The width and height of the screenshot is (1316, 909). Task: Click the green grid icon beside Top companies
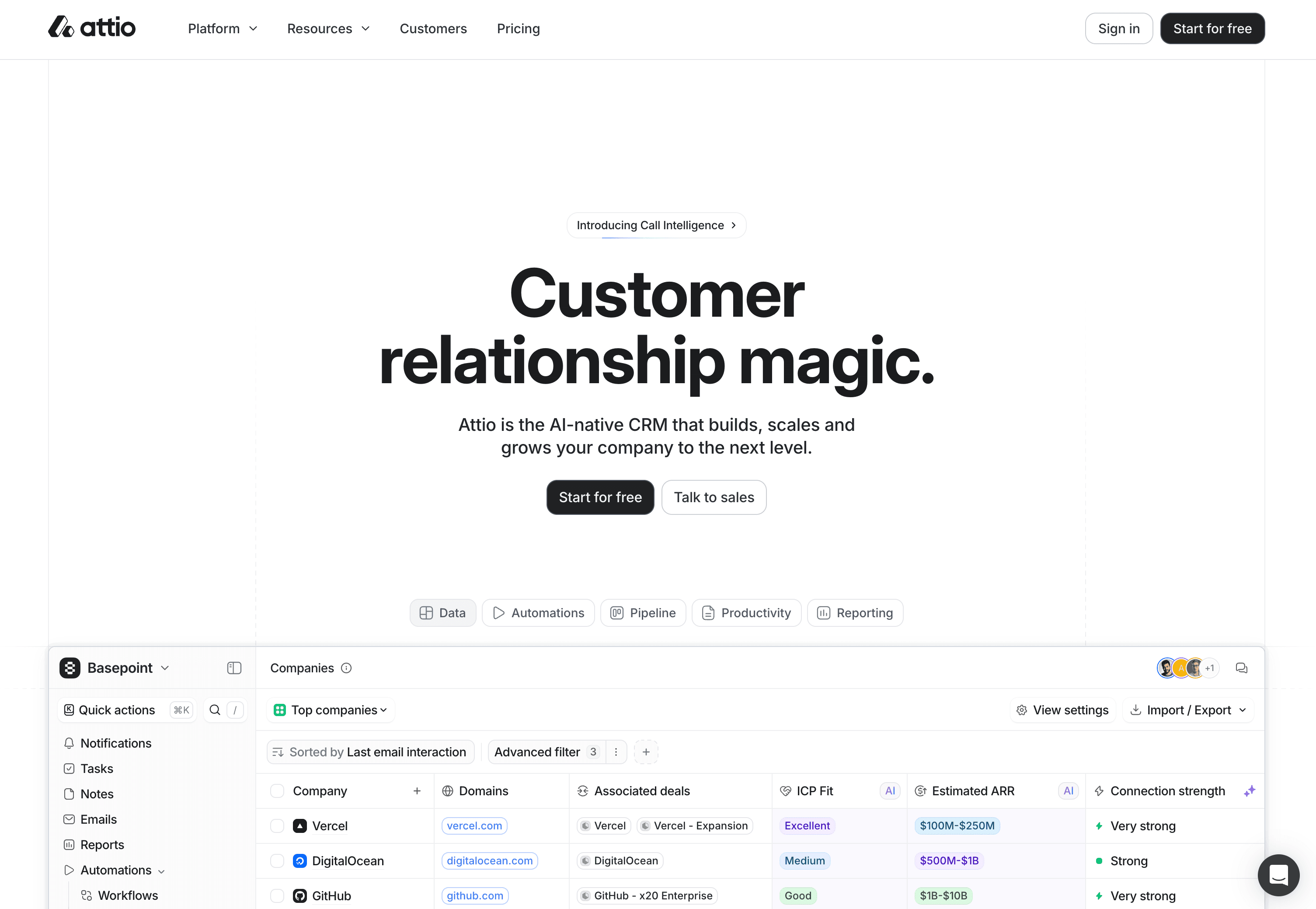[279, 710]
